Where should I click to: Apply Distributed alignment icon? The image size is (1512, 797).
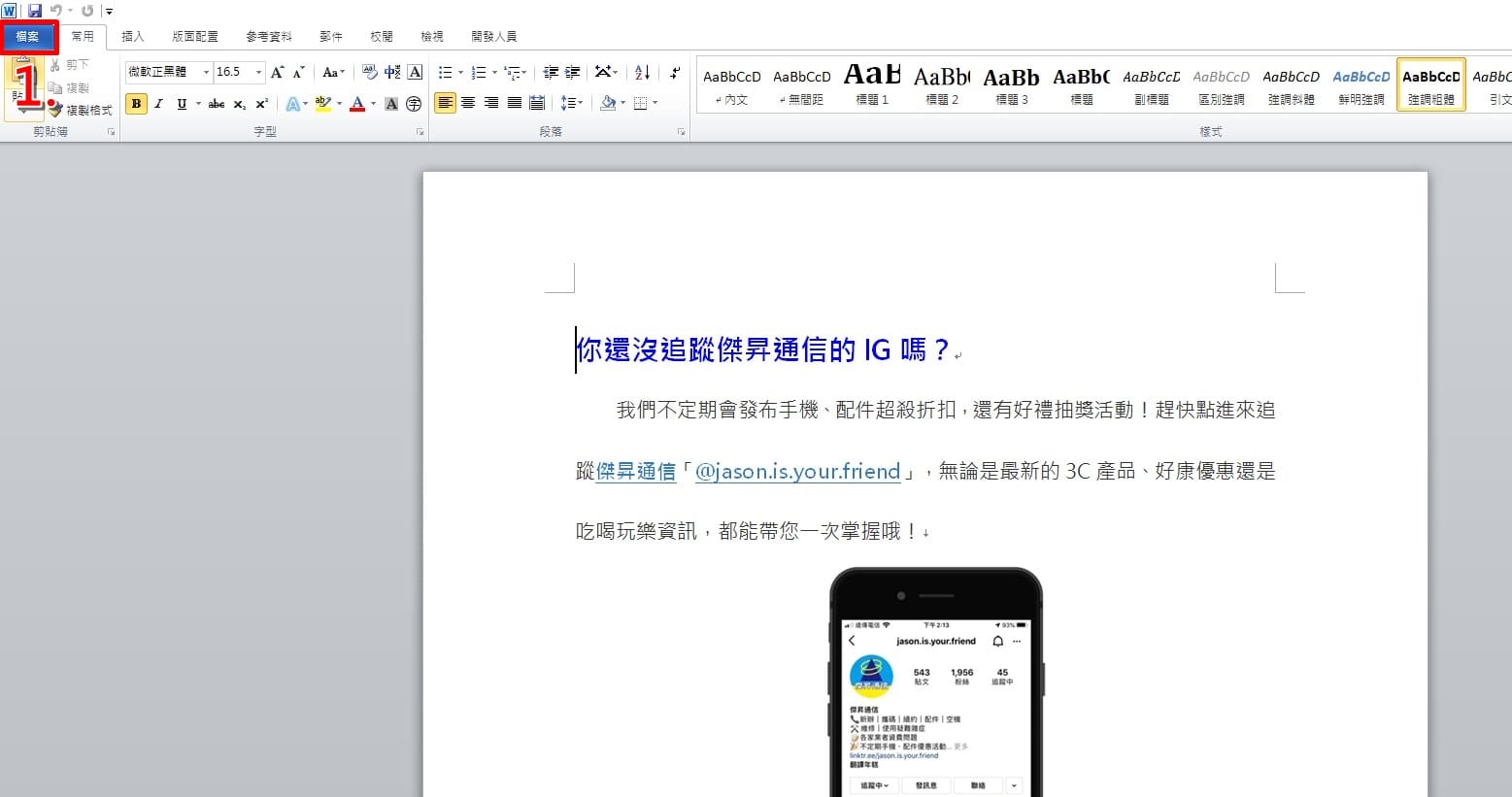pos(536,103)
